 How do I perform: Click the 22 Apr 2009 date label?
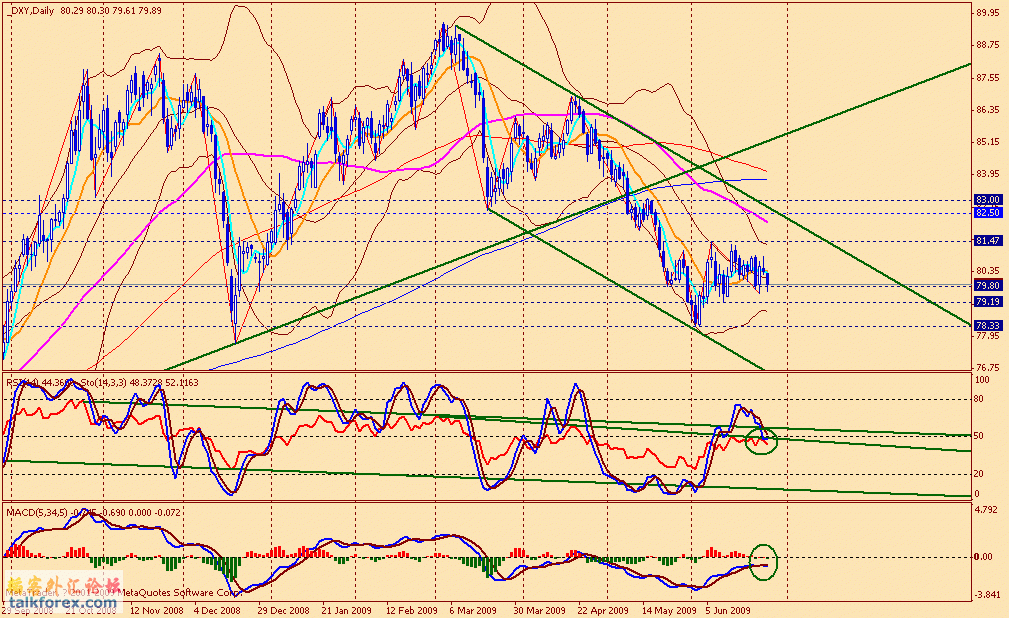[603, 610]
